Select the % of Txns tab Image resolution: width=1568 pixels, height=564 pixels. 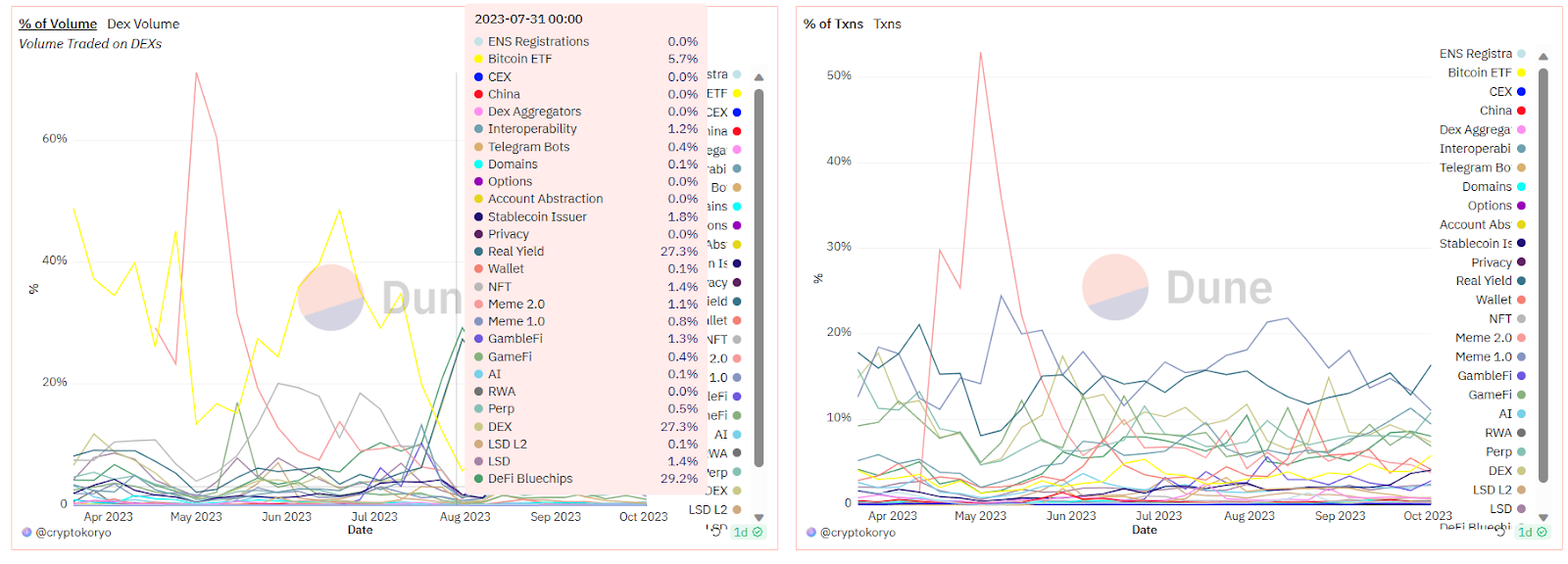click(833, 23)
